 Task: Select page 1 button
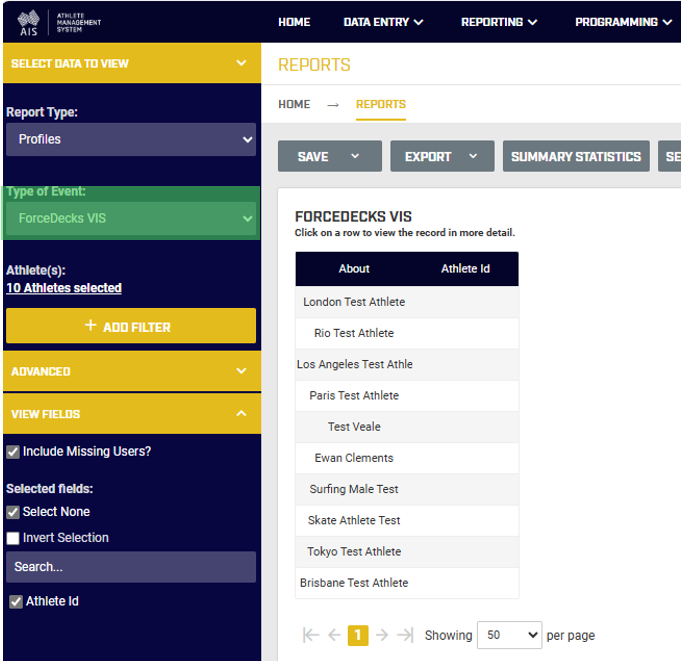pyautogui.click(x=358, y=635)
